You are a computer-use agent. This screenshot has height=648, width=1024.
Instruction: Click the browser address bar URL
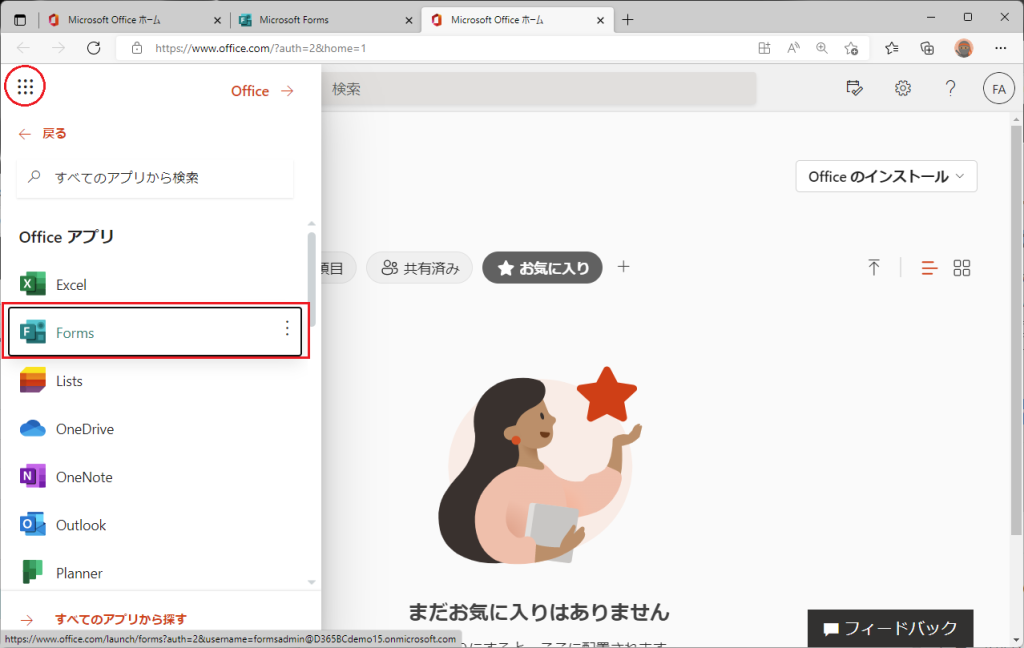click(261, 48)
